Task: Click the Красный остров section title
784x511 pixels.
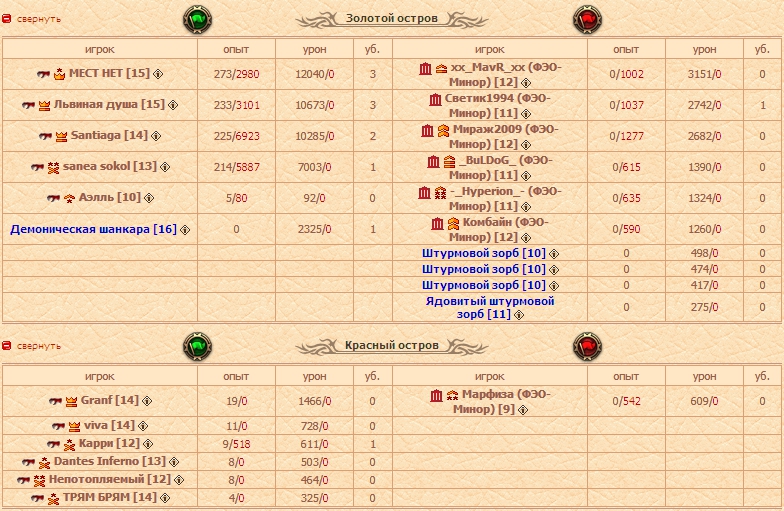Action: (x=392, y=345)
